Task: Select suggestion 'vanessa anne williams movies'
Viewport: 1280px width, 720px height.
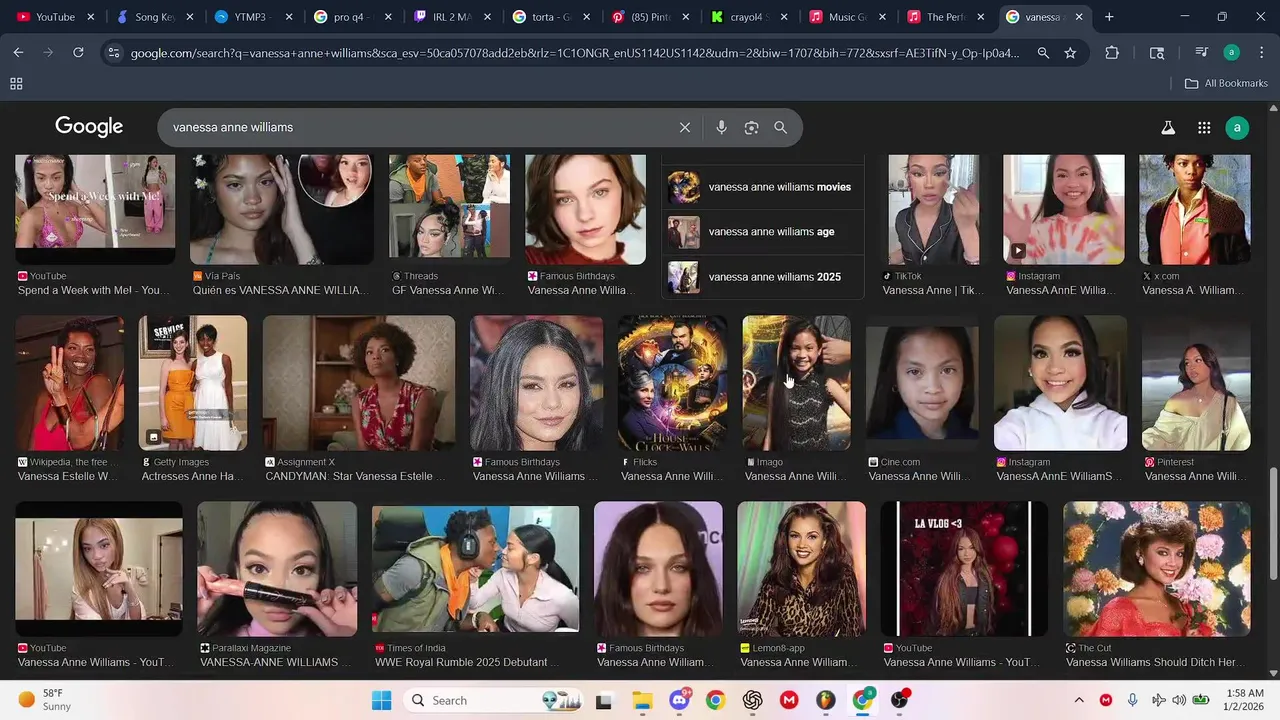Action: click(x=764, y=187)
